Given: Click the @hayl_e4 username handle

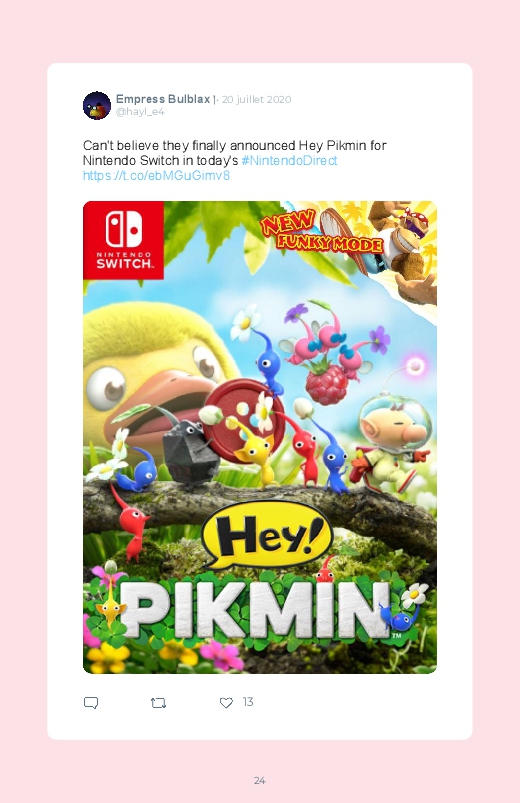Looking at the screenshot, I should click(x=140, y=112).
